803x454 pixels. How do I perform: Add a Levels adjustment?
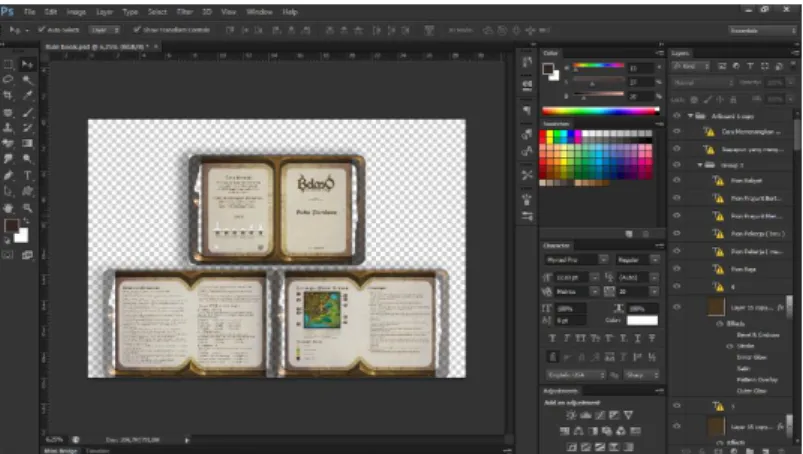pyautogui.click(x=585, y=415)
